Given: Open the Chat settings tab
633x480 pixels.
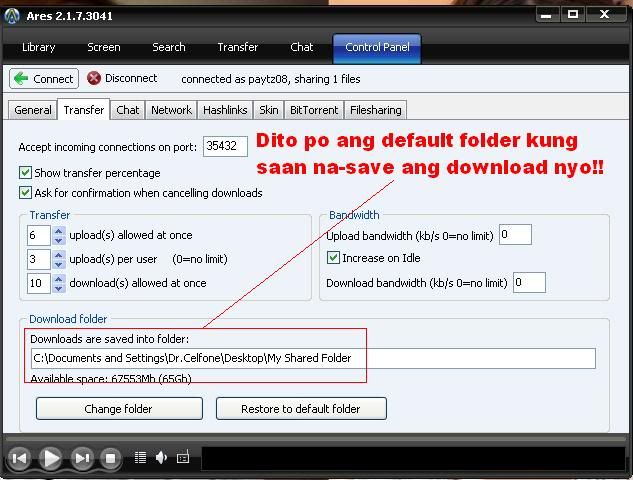Looking at the screenshot, I should (x=128, y=110).
